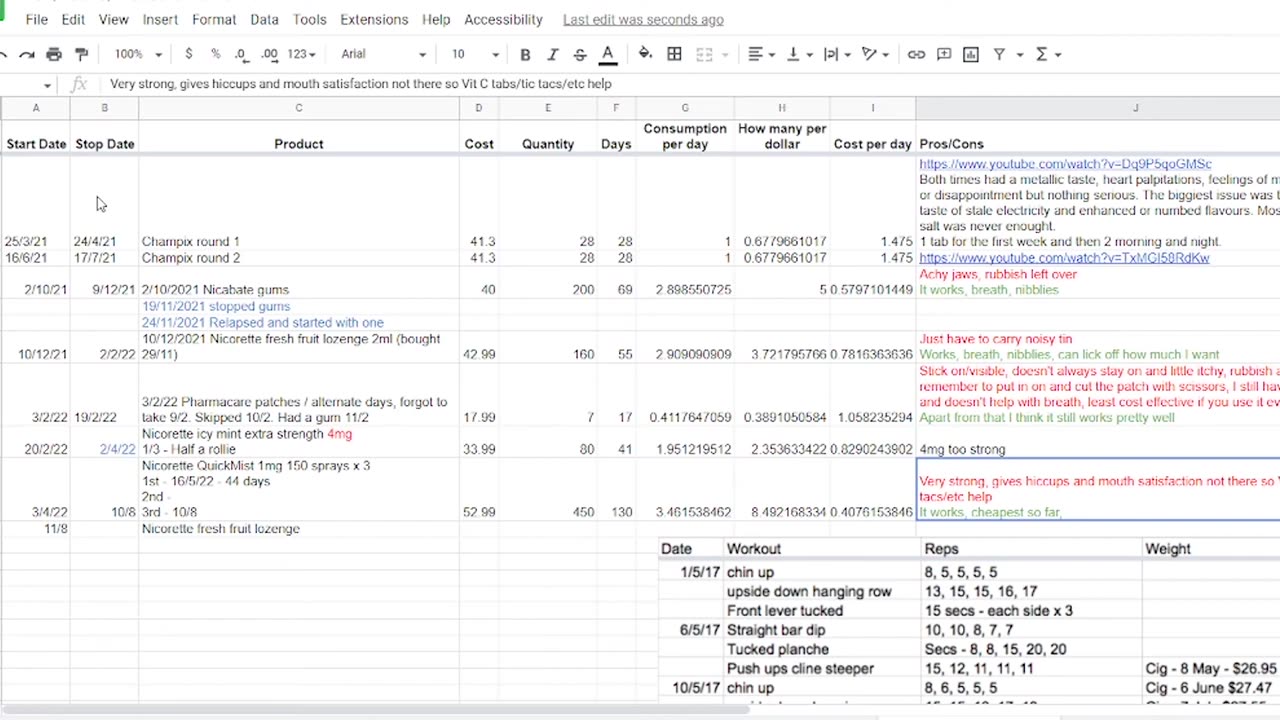
Task: Open the fill color bucket
Action: [645, 54]
